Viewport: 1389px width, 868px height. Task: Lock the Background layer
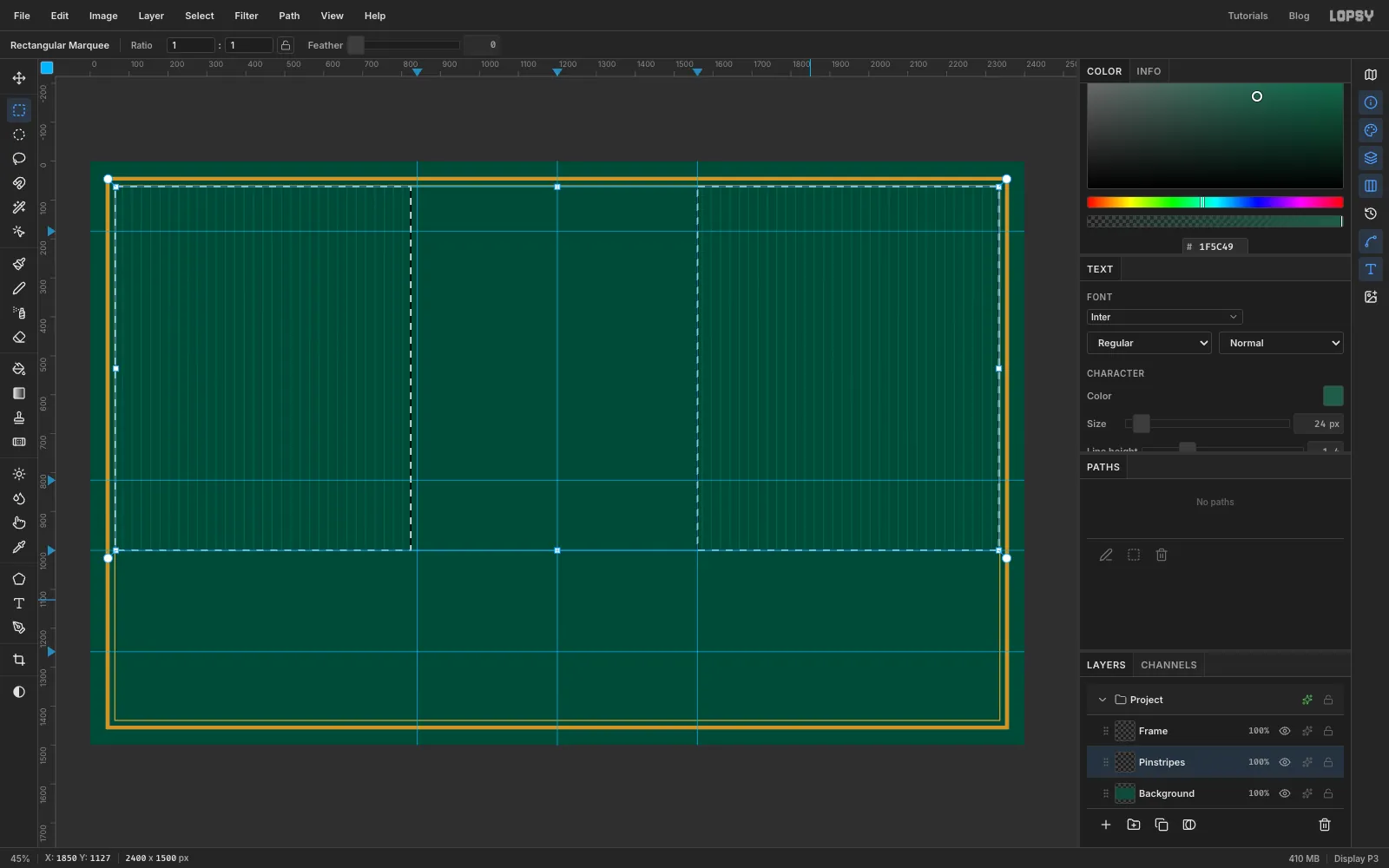click(x=1328, y=793)
